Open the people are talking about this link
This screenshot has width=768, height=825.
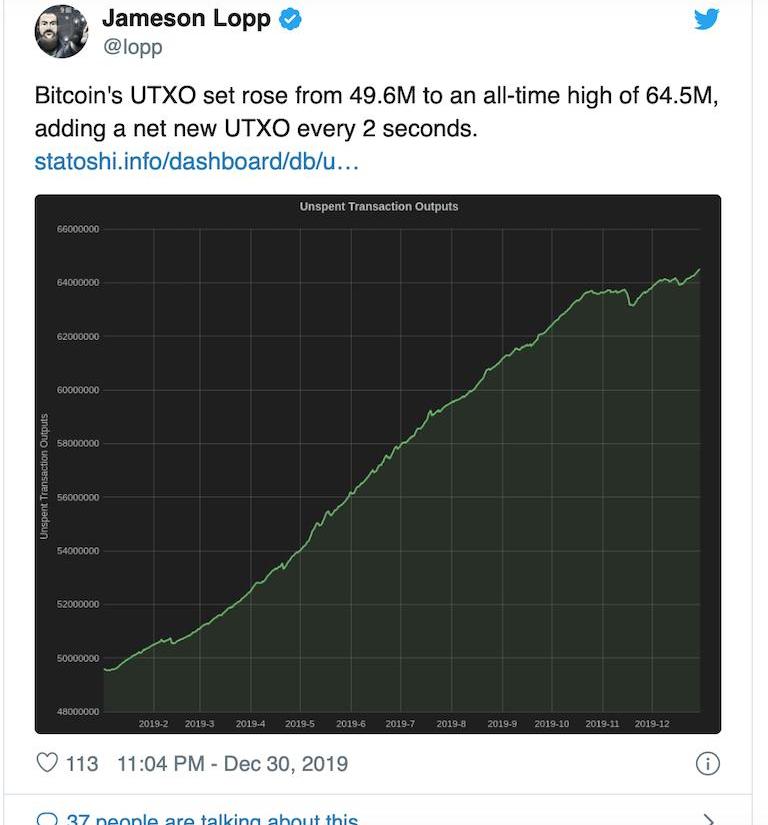coord(210,820)
